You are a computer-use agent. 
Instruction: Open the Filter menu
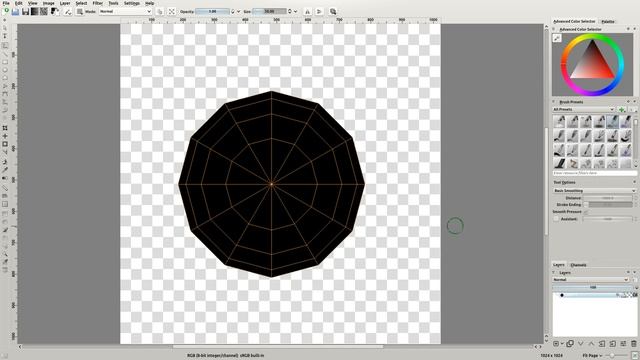(x=98, y=3)
